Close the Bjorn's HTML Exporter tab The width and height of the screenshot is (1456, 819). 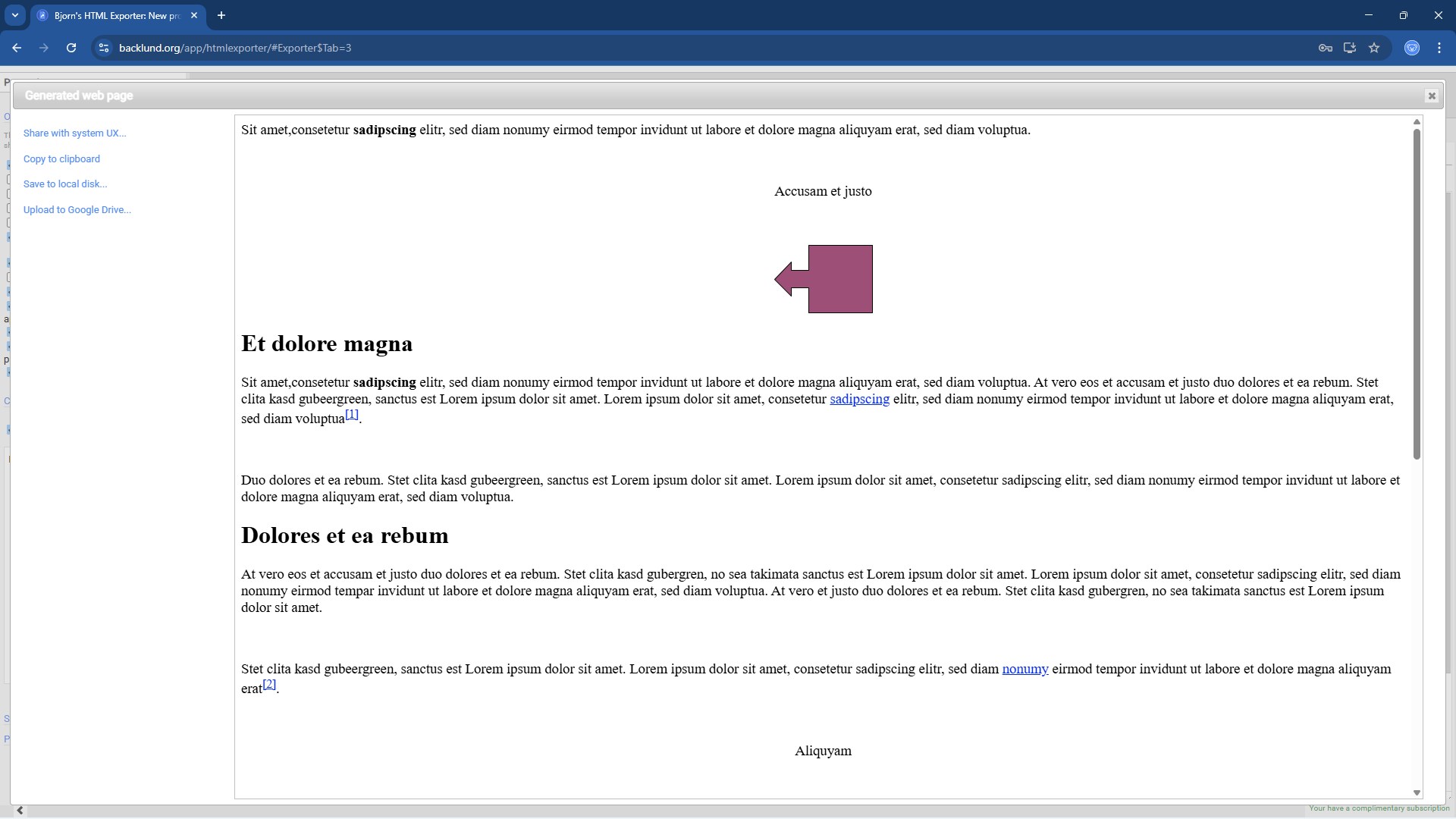pos(194,15)
